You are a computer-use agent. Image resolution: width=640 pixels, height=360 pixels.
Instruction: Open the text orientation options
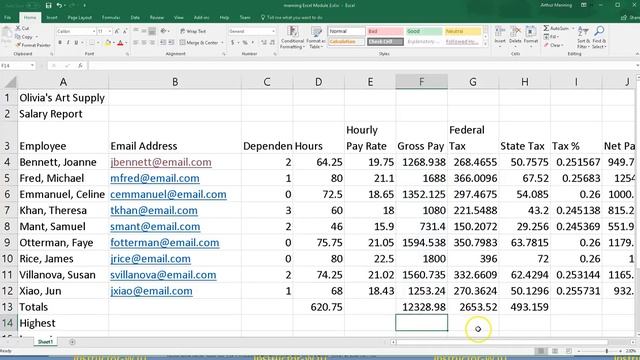pos(165,31)
